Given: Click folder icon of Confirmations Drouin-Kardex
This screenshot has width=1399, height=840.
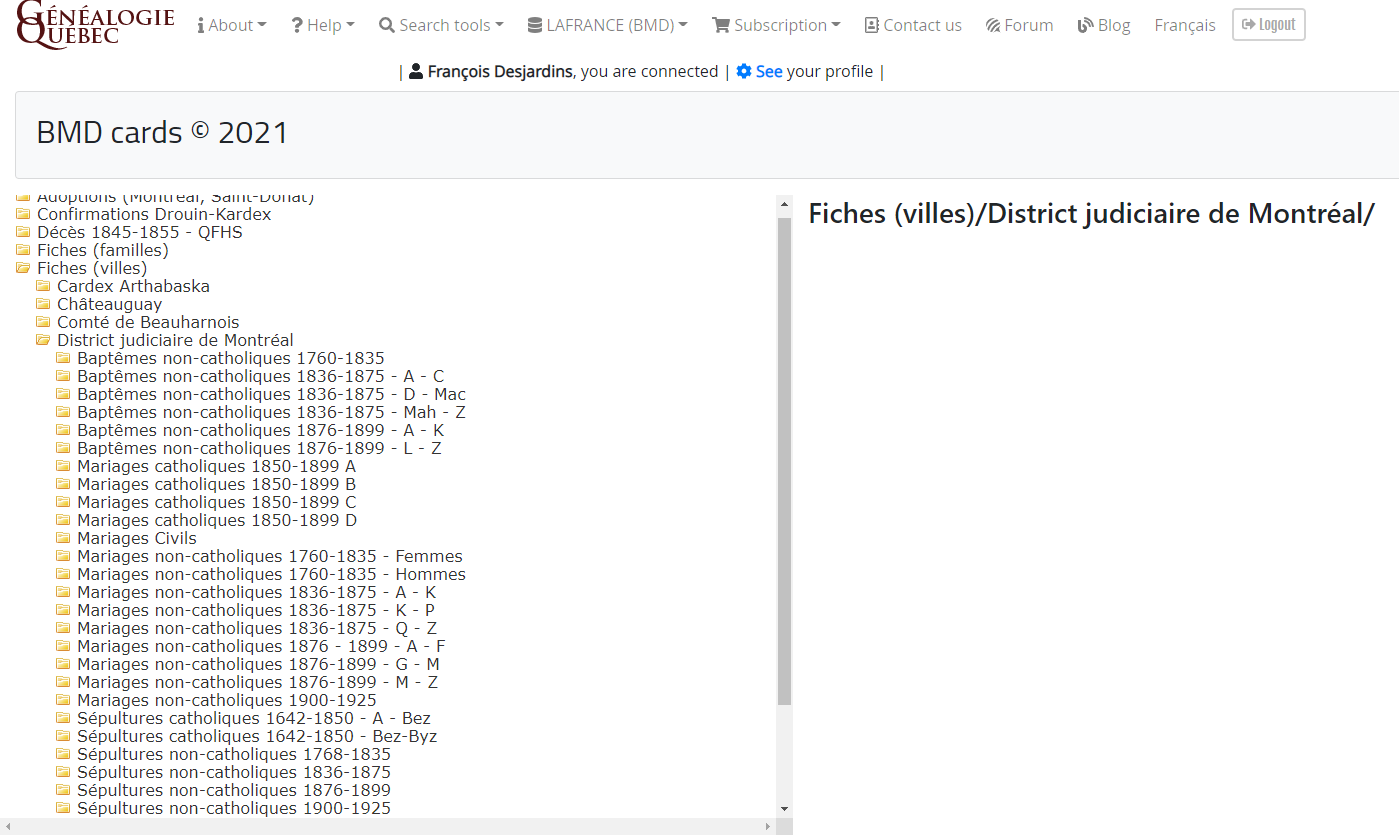Looking at the screenshot, I should 23,214.
